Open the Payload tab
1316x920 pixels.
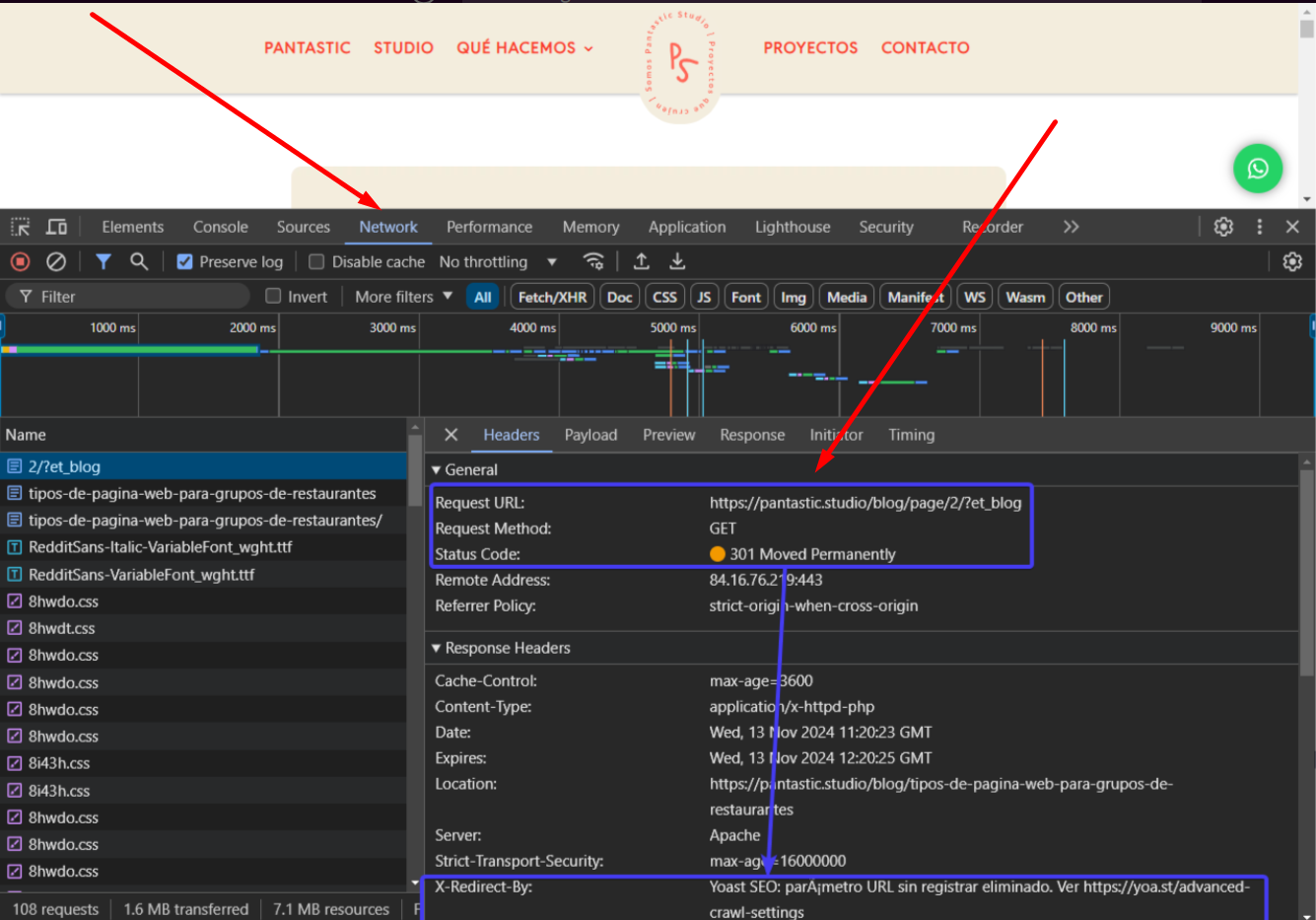coord(590,435)
